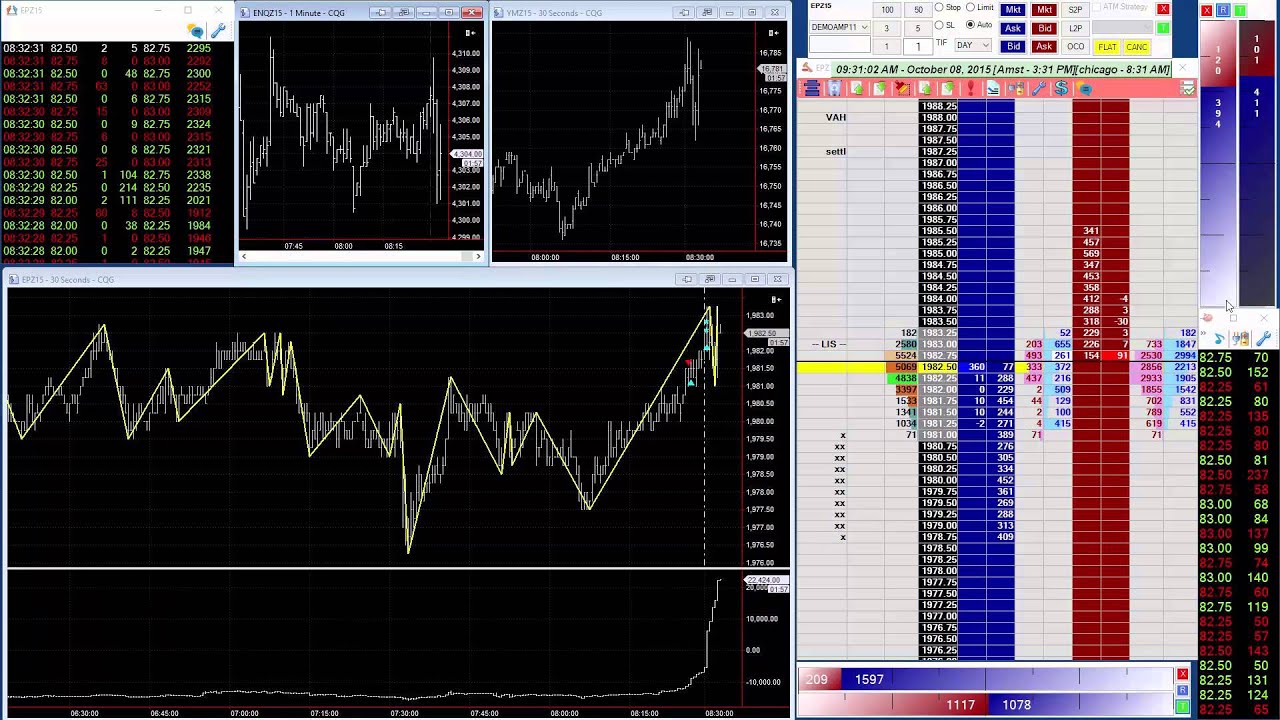1280x720 pixels.
Task: Set quantity preset 100
Action: pos(887,10)
